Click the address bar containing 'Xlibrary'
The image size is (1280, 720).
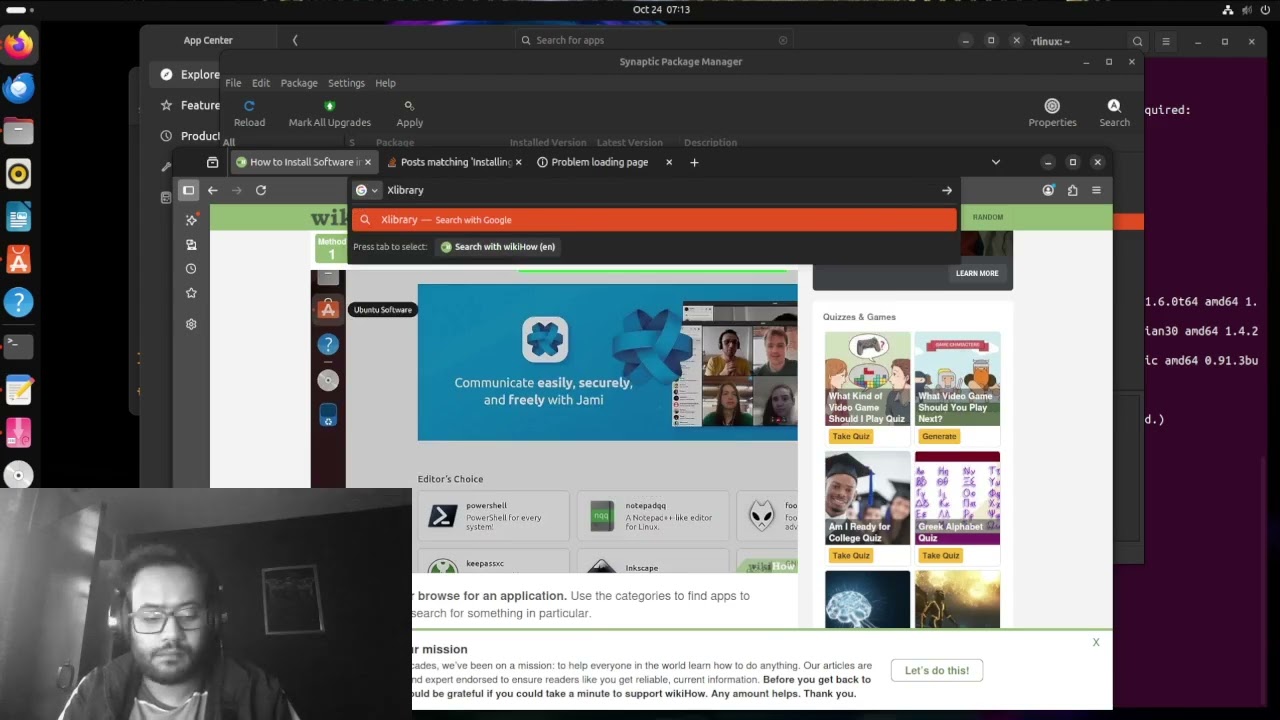pos(654,190)
